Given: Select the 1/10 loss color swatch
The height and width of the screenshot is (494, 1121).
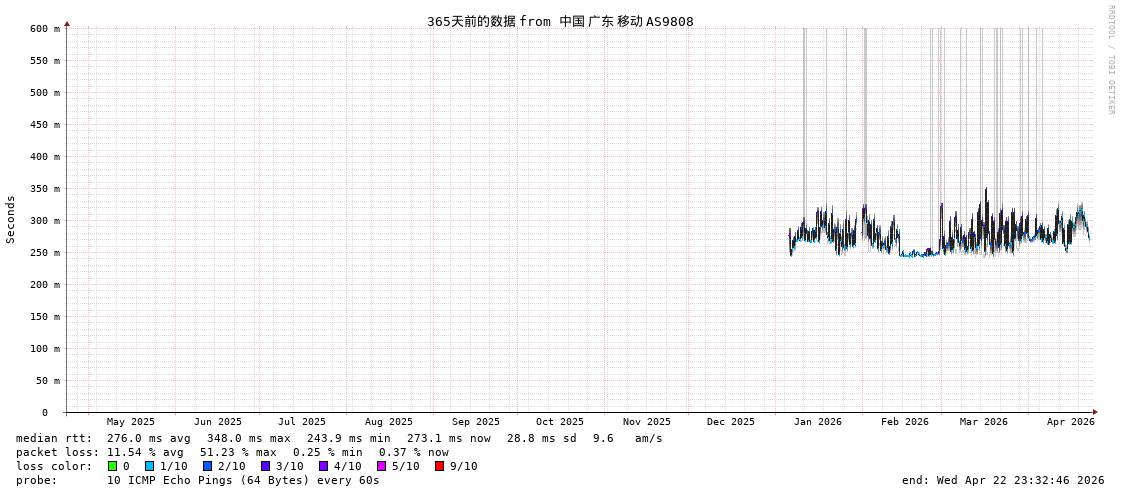Looking at the screenshot, I should point(149,466).
